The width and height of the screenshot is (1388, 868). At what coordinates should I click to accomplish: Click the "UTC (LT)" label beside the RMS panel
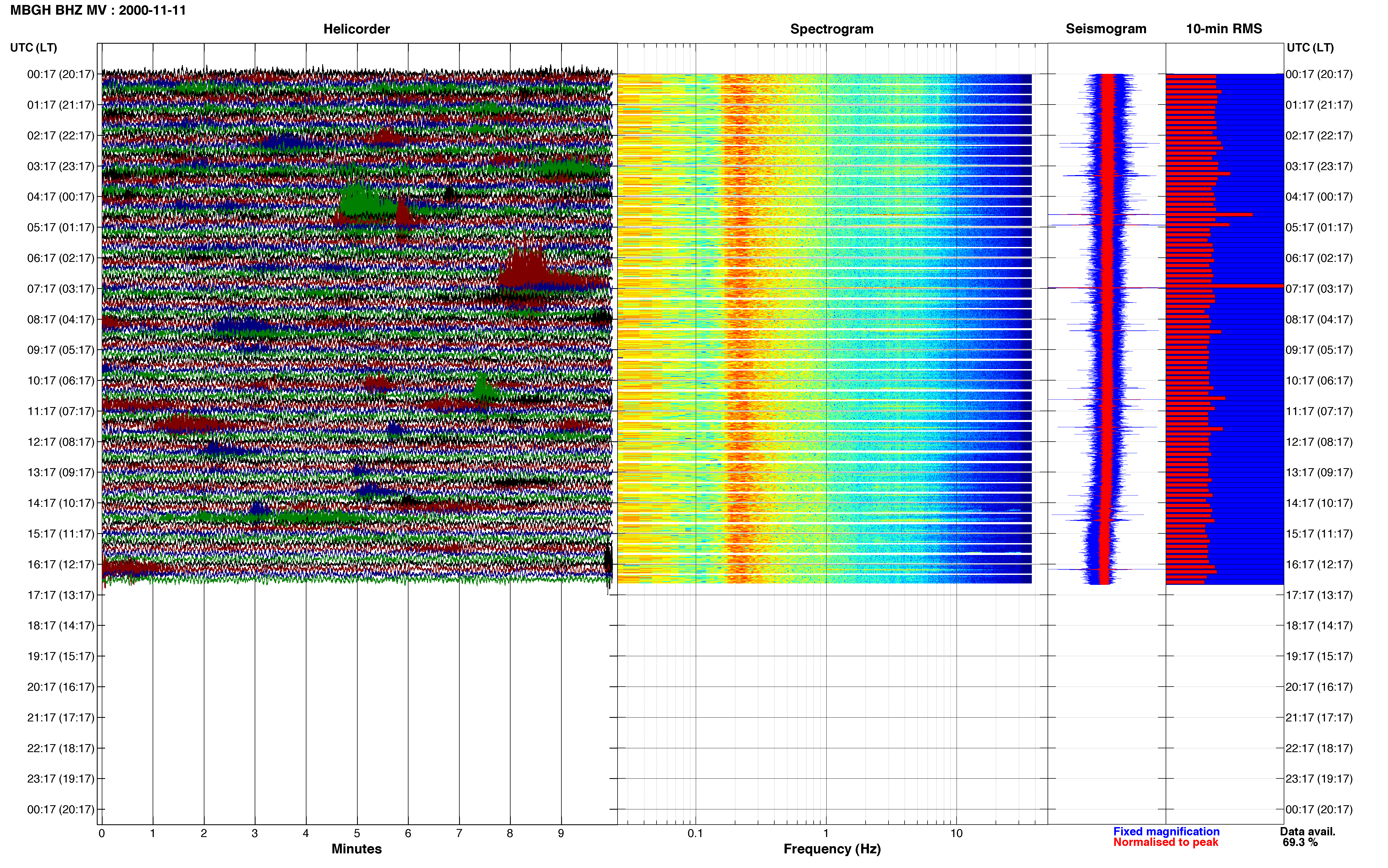pos(1311,48)
